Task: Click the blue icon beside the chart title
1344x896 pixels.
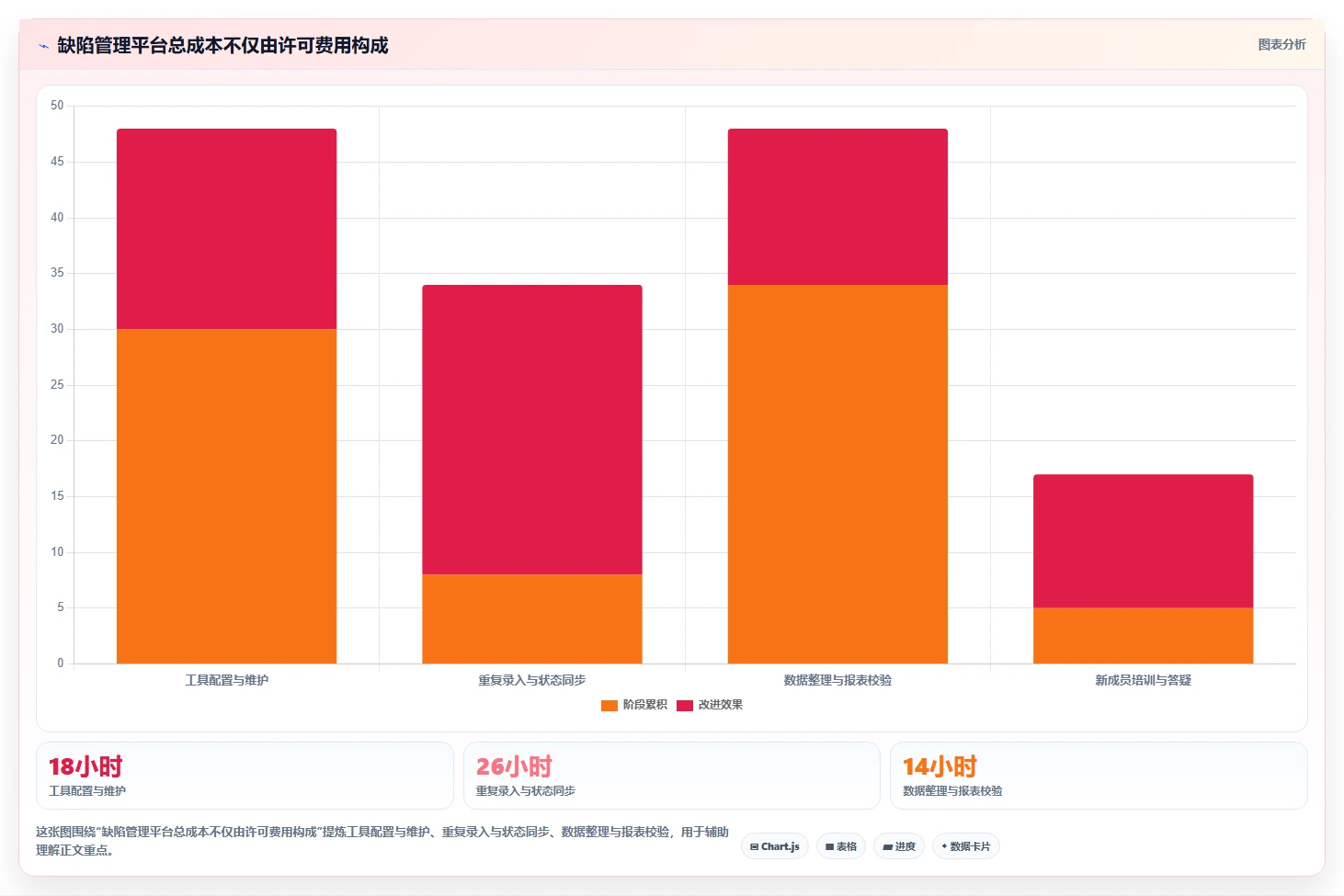Action: 43,46
